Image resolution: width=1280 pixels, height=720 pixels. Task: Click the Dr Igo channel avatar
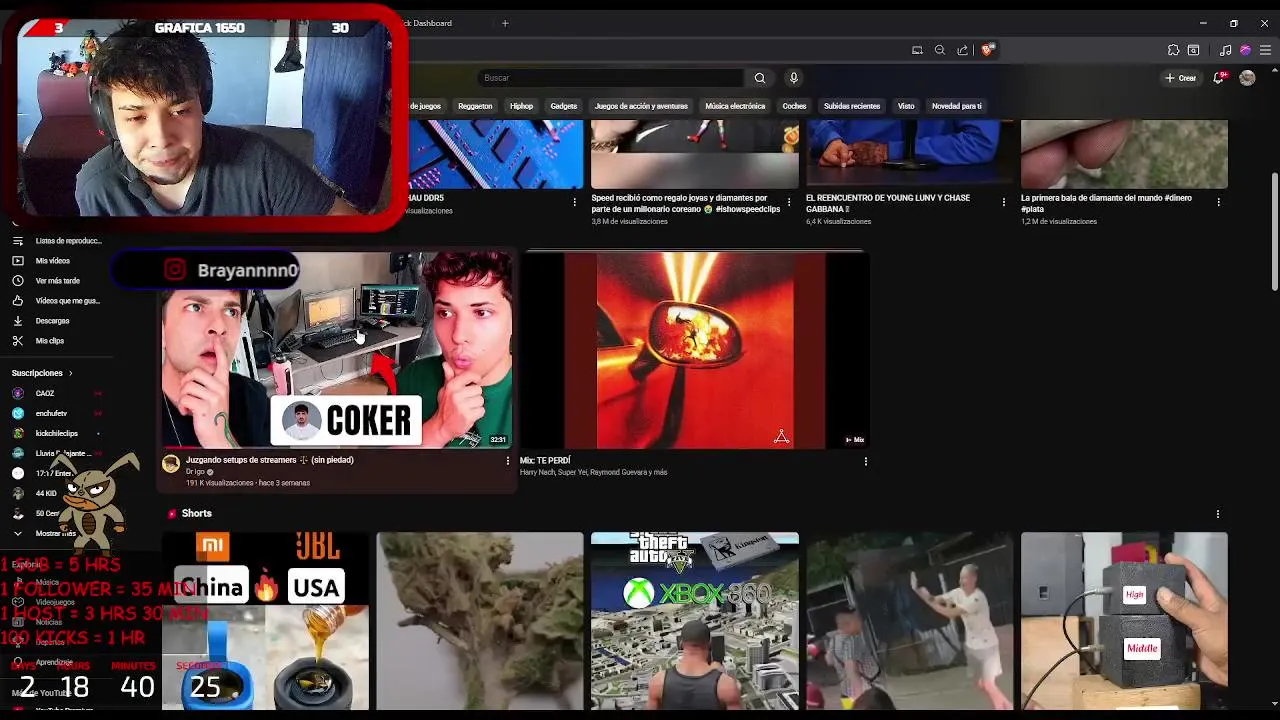171,463
